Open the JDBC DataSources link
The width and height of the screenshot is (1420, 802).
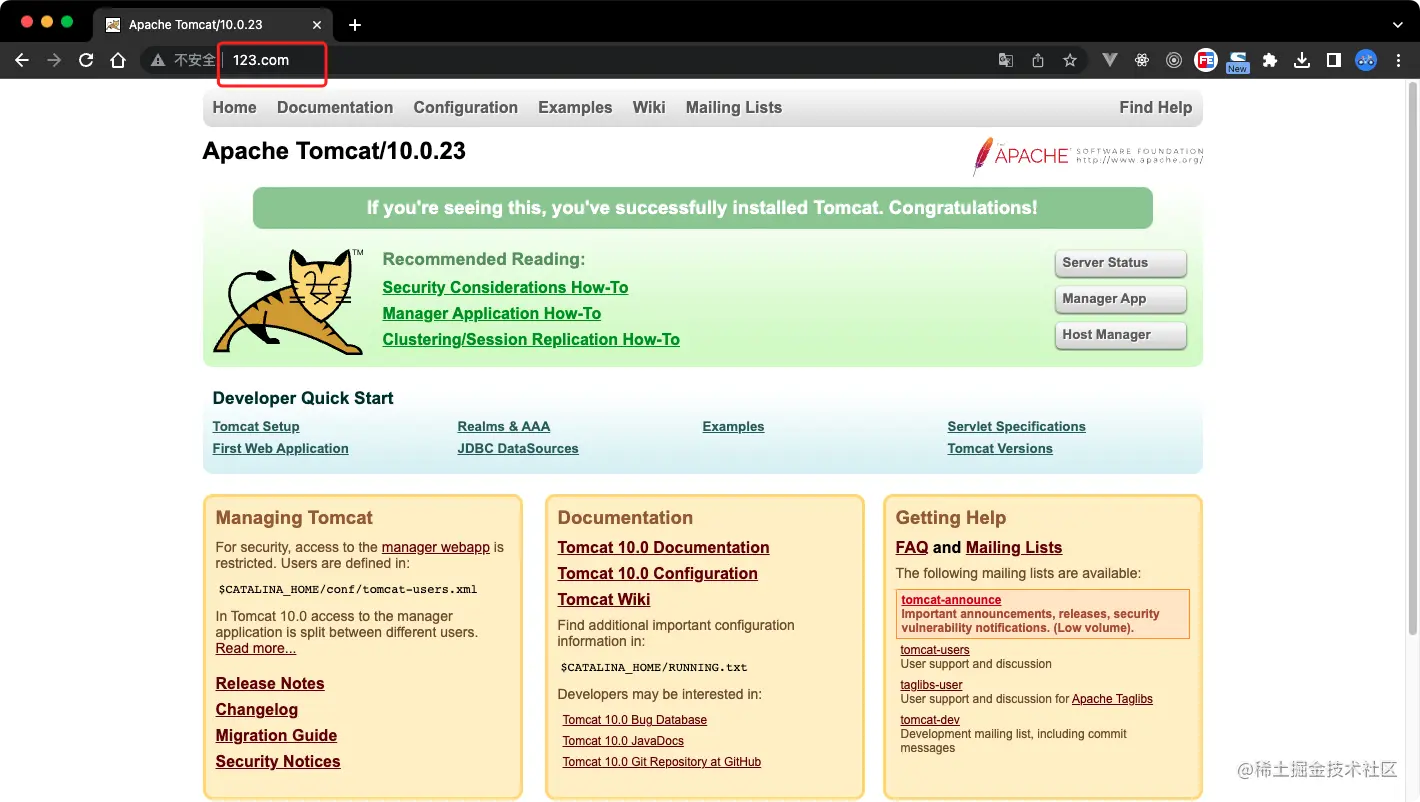point(518,448)
